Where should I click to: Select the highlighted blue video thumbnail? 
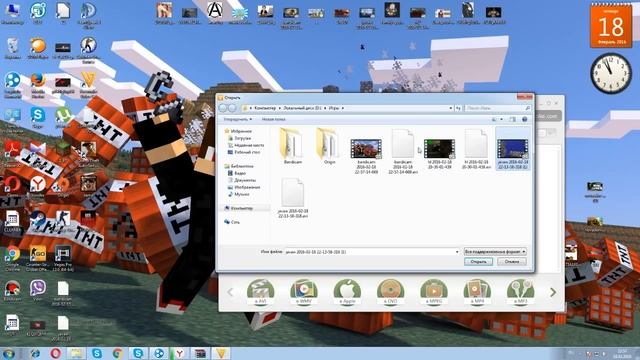pyautogui.click(x=513, y=149)
